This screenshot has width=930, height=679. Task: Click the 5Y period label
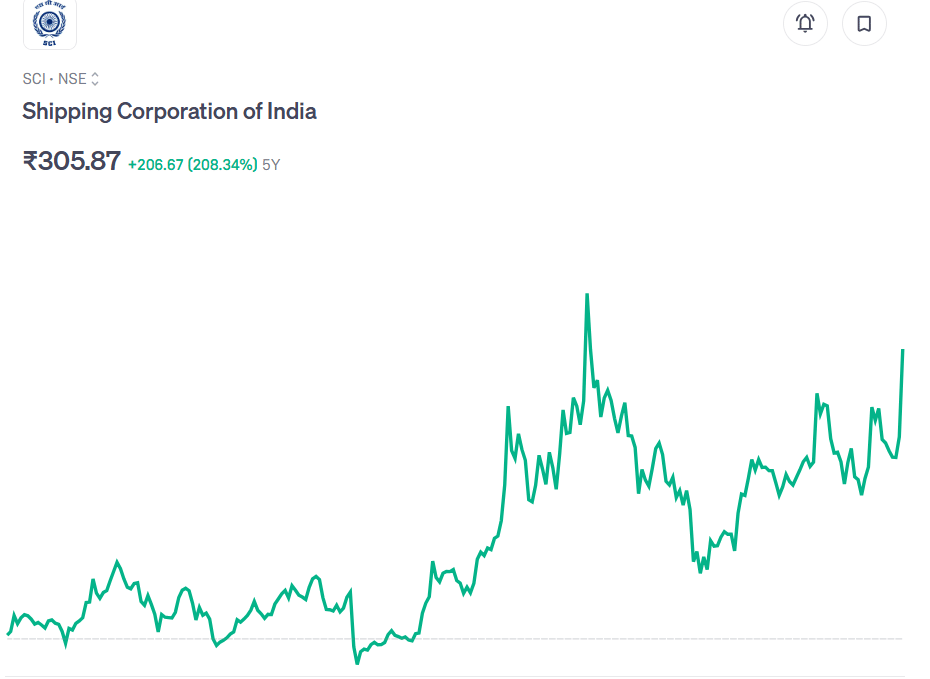(x=271, y=165)
